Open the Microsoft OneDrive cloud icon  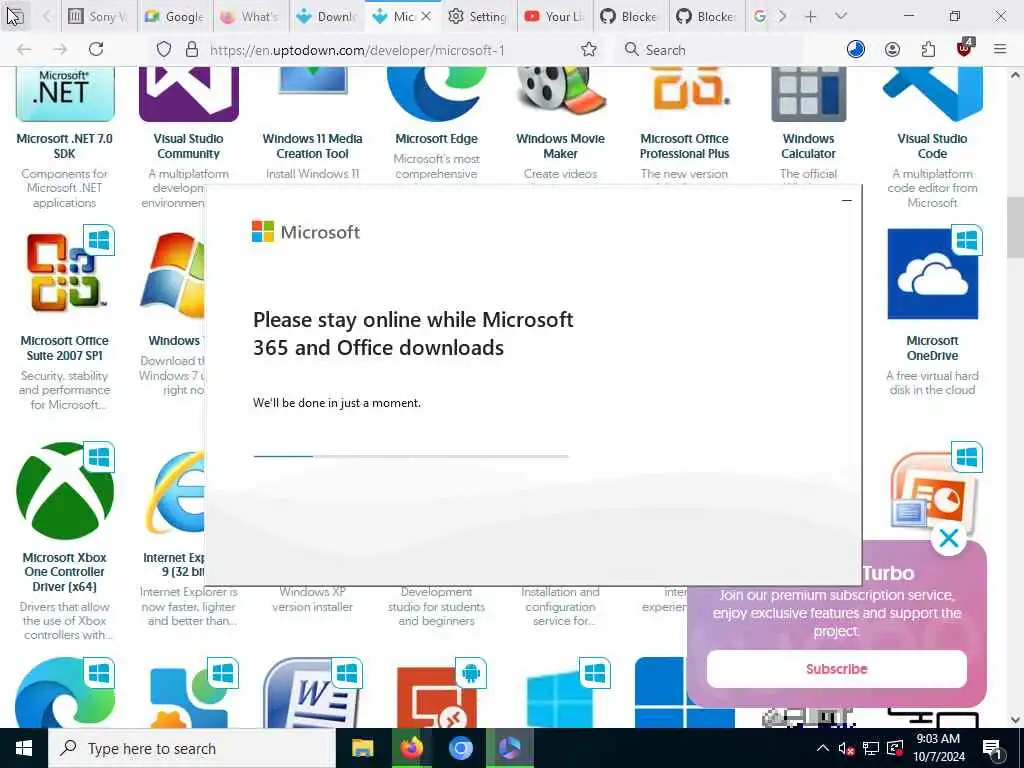pos(933,273)
